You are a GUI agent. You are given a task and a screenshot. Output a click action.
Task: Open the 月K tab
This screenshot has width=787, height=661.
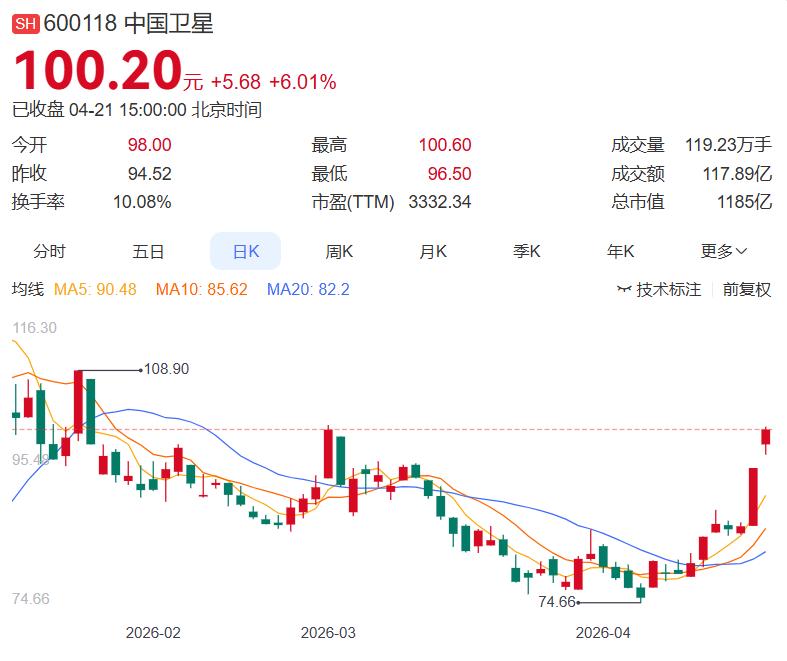click(433, 251)
